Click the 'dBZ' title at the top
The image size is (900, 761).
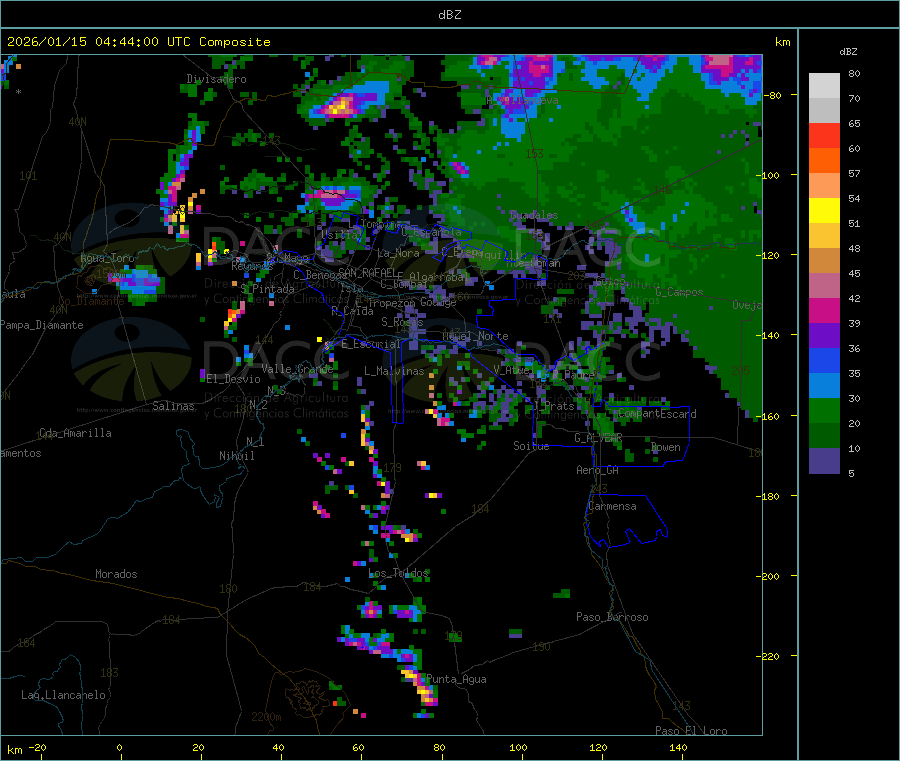click(449, 14)
